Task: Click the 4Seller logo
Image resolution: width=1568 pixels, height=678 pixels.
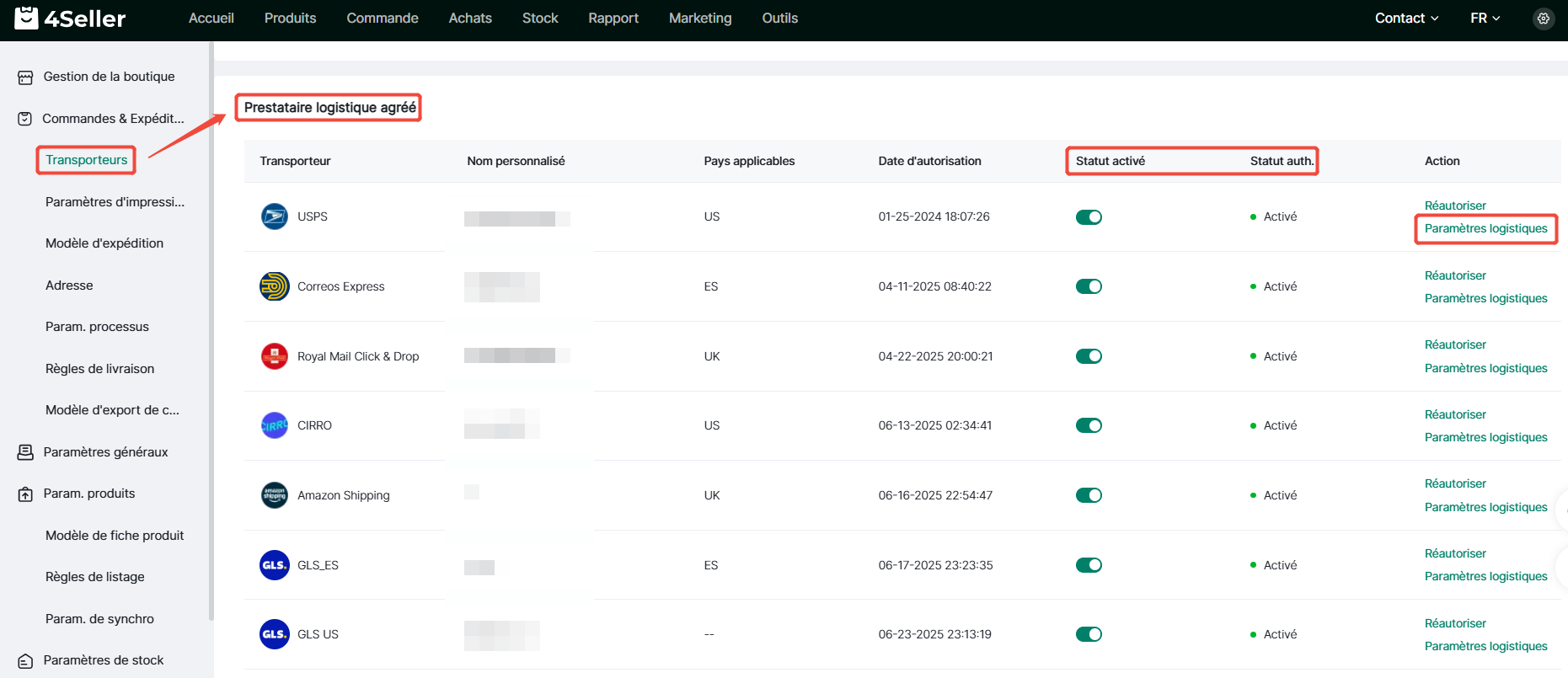Action: [x=71, y=18]
